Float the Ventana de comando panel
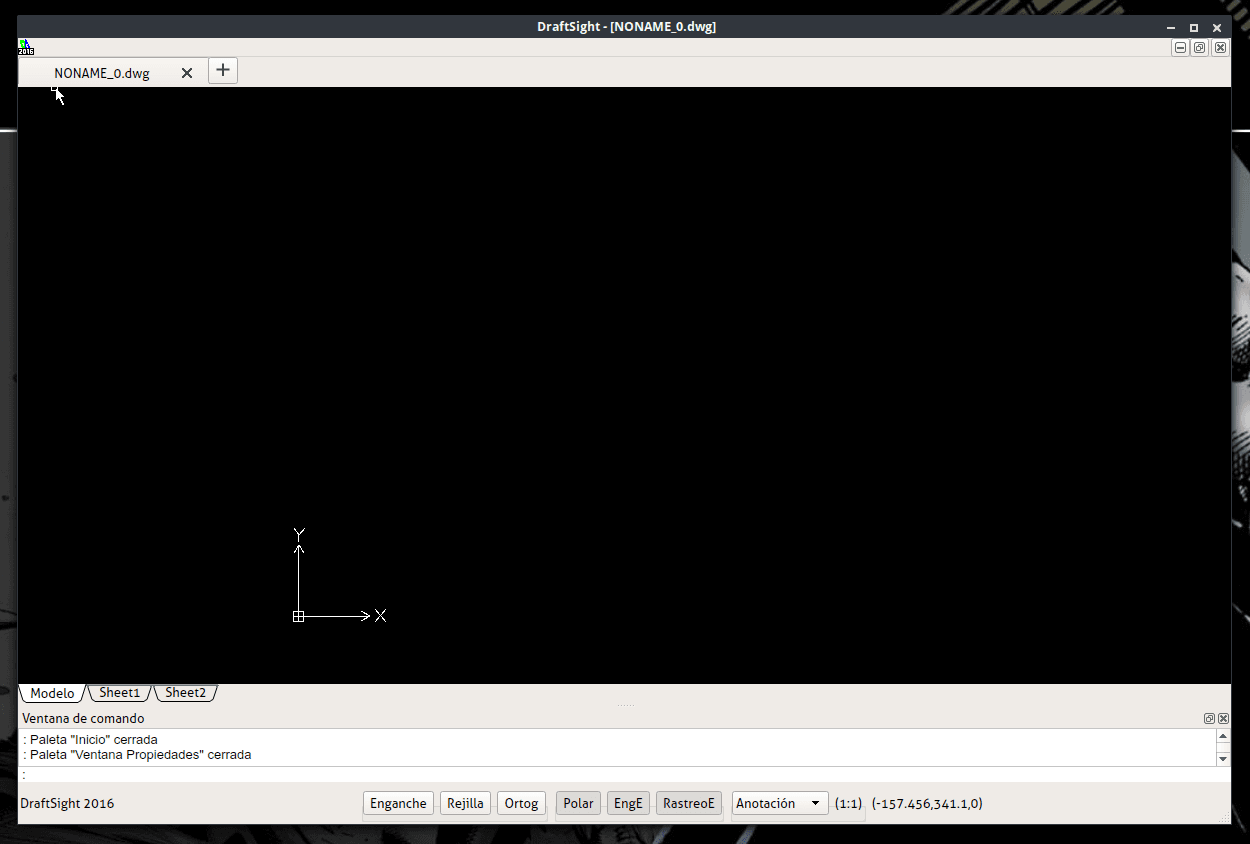This screenshot has height=844, width=1250. click(1209, 718)
